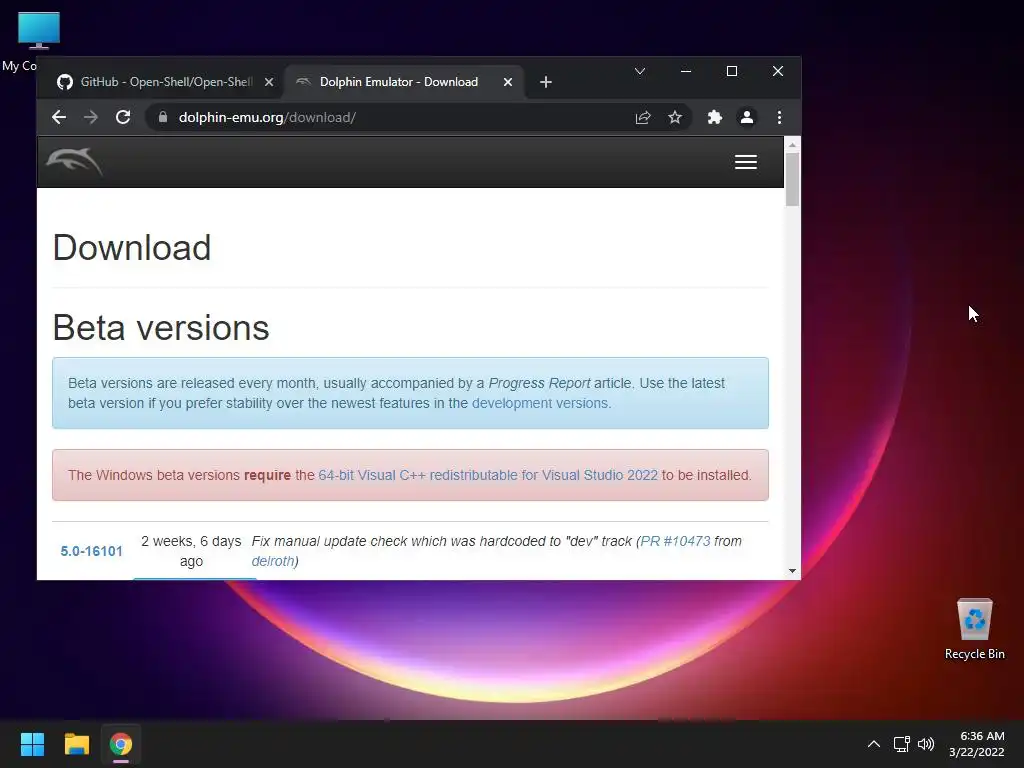
Task: Open the Chrome profile avatar
Action: [x=746, y=118]
